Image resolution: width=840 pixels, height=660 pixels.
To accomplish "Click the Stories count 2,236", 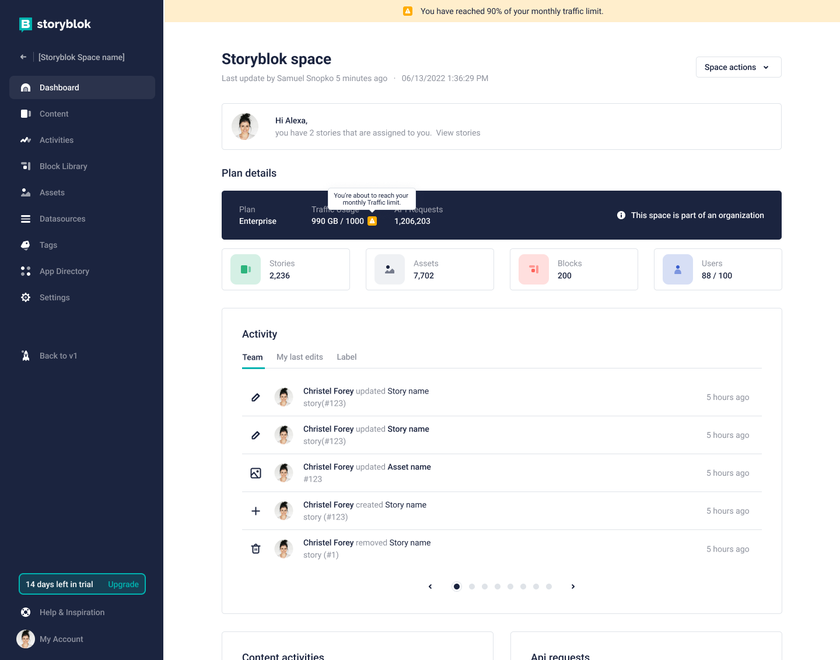I will (280, 276).
